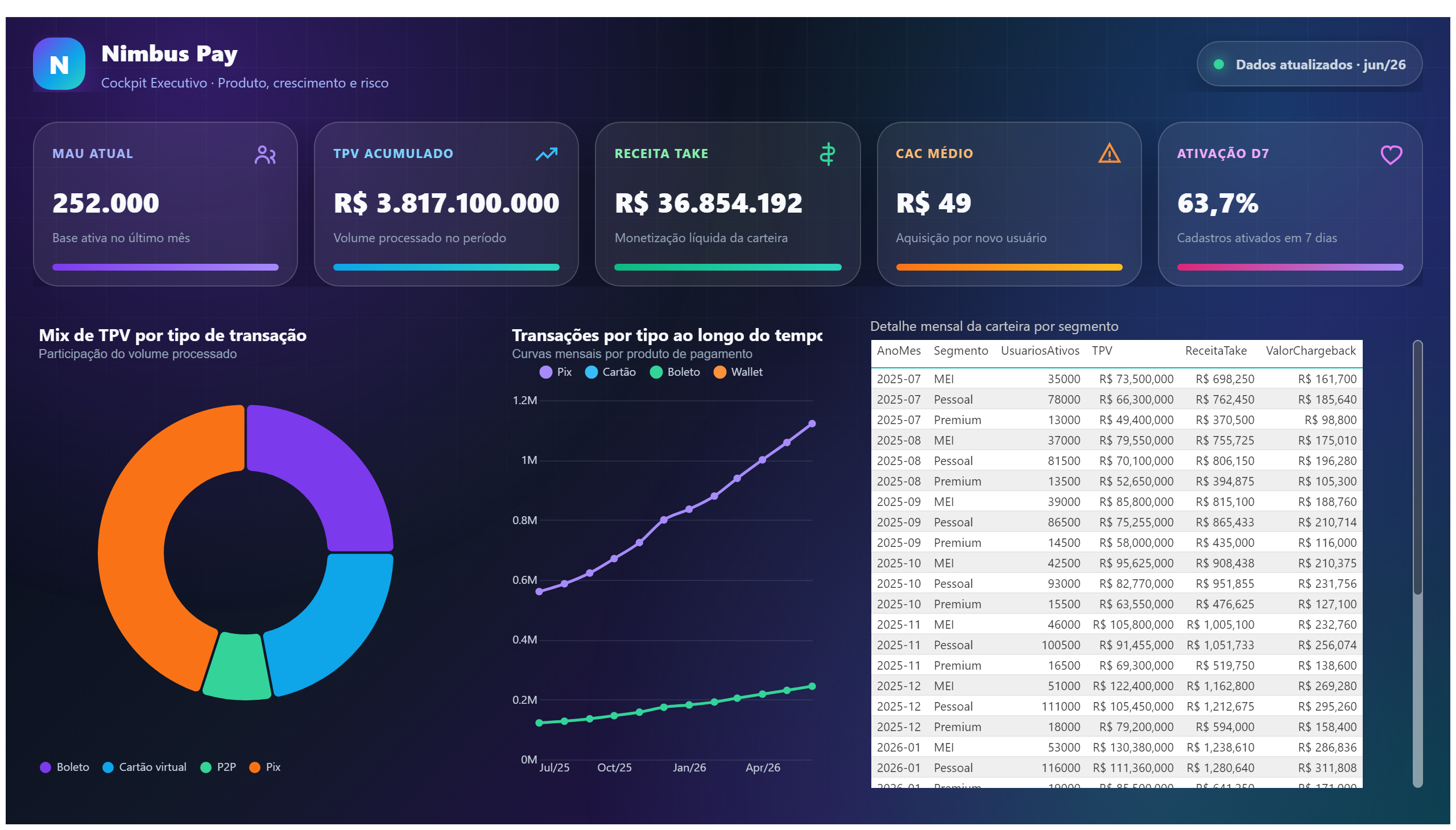The height and width of the screenshot is (830, 1456).
Task: Click ReceitaTake value R$ 1,212,675
Action: (x=1221, y=707)
